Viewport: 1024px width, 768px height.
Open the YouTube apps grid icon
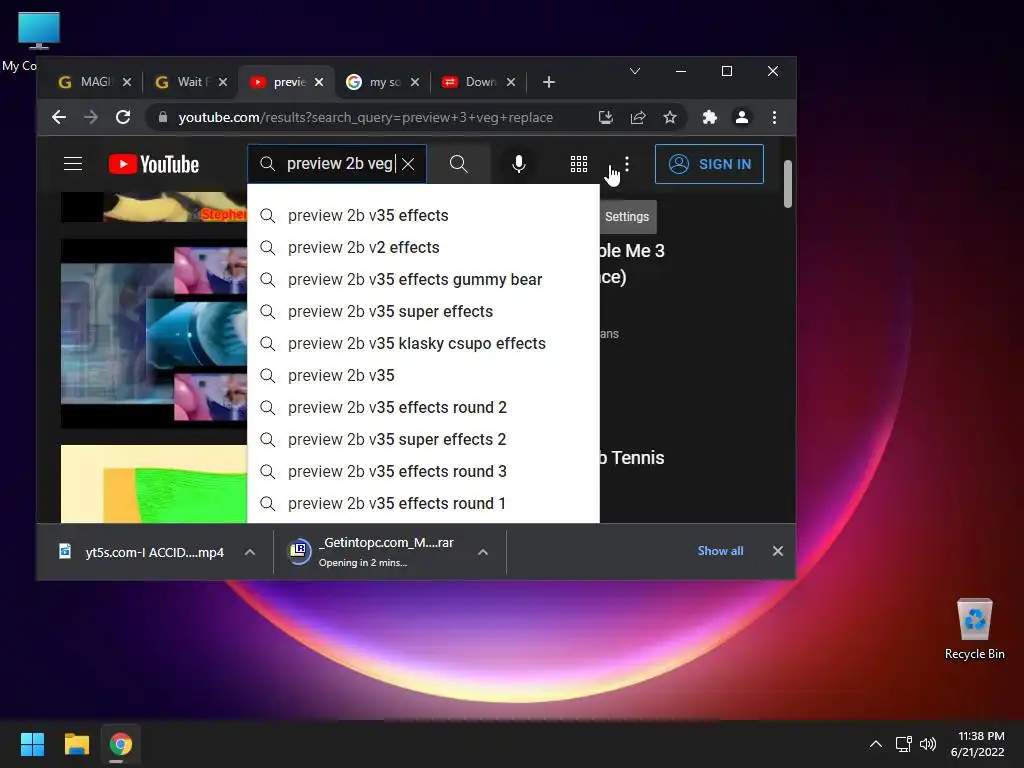[x=579, y=164]
